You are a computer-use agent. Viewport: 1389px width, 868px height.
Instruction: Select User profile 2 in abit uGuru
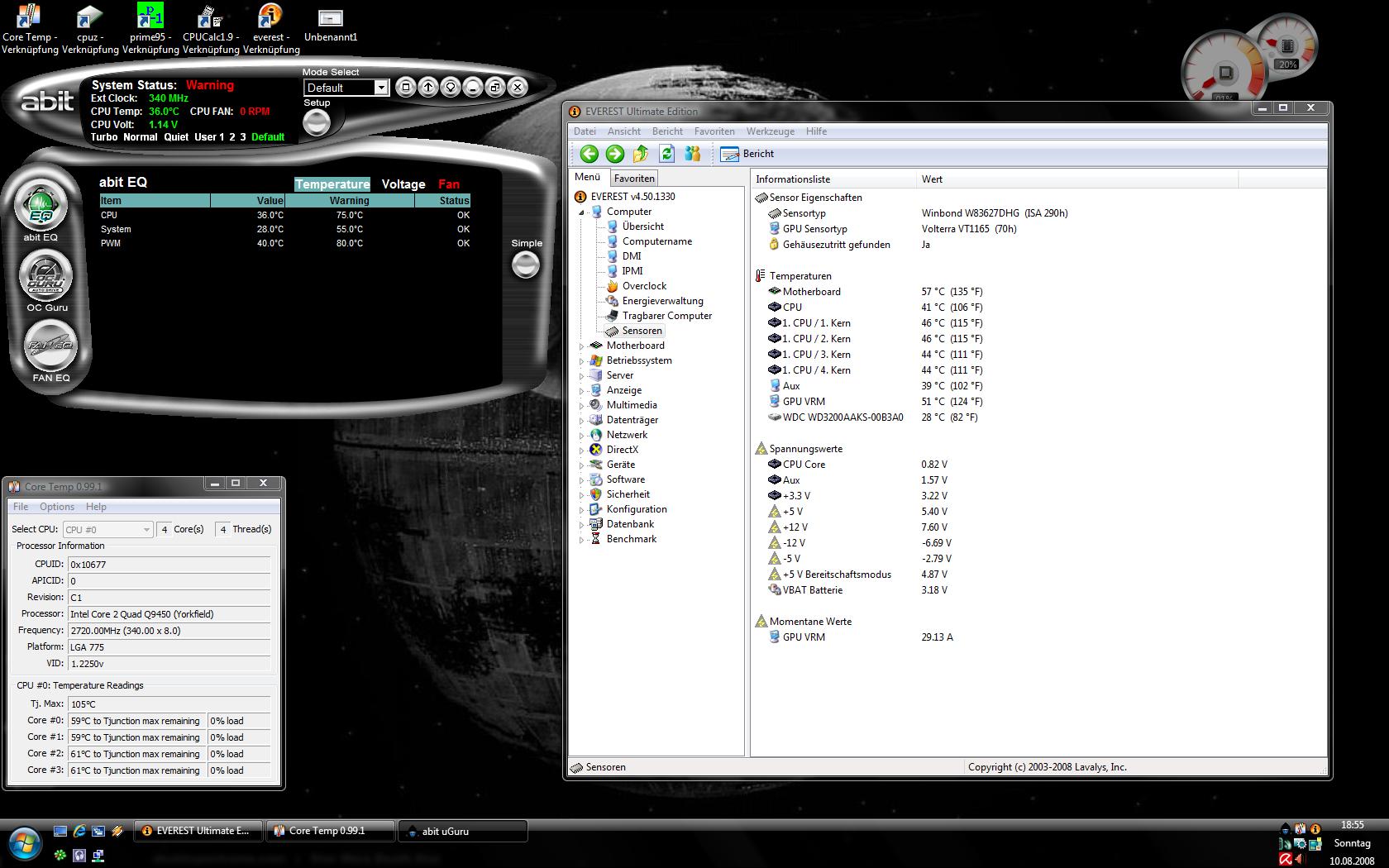(x=232, y=137)
